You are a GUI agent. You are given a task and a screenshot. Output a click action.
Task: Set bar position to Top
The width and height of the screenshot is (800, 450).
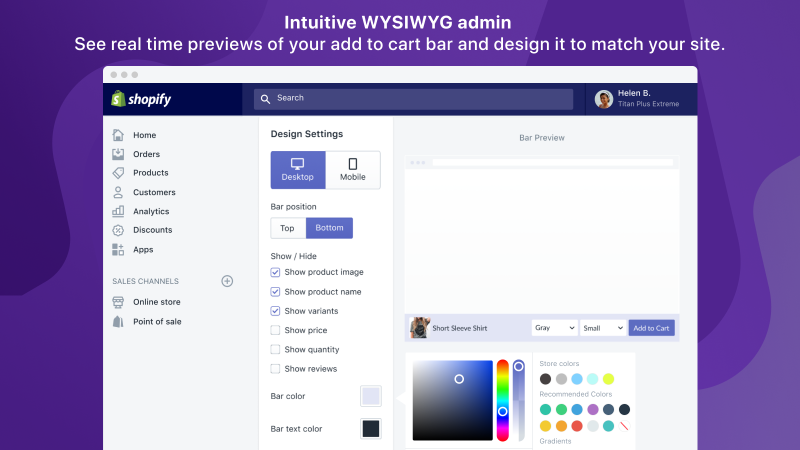(x=288, y=228)
